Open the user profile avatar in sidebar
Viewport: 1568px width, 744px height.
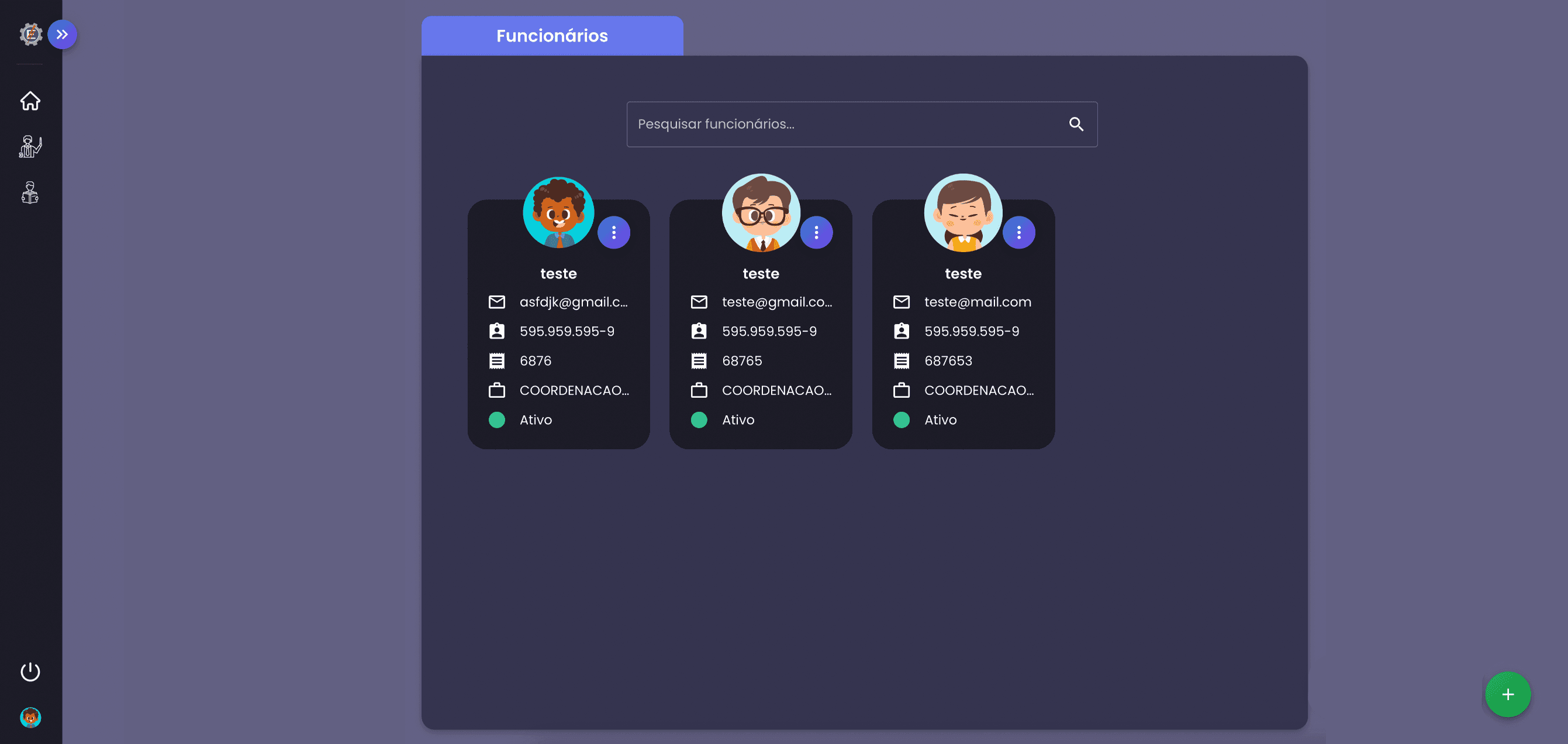[30, 717]
